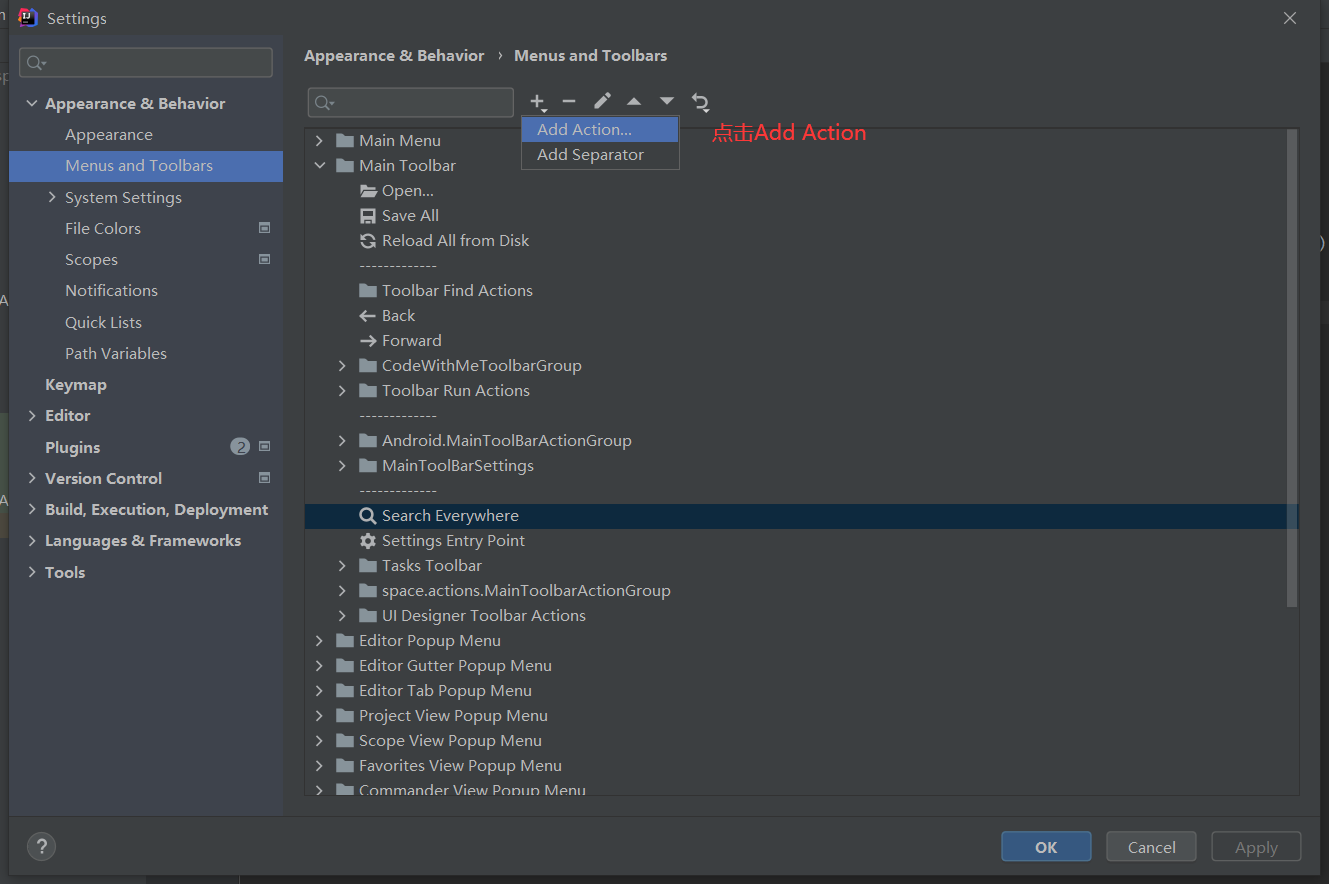Select the Scope View Popup Menu row

coord(801,741)
